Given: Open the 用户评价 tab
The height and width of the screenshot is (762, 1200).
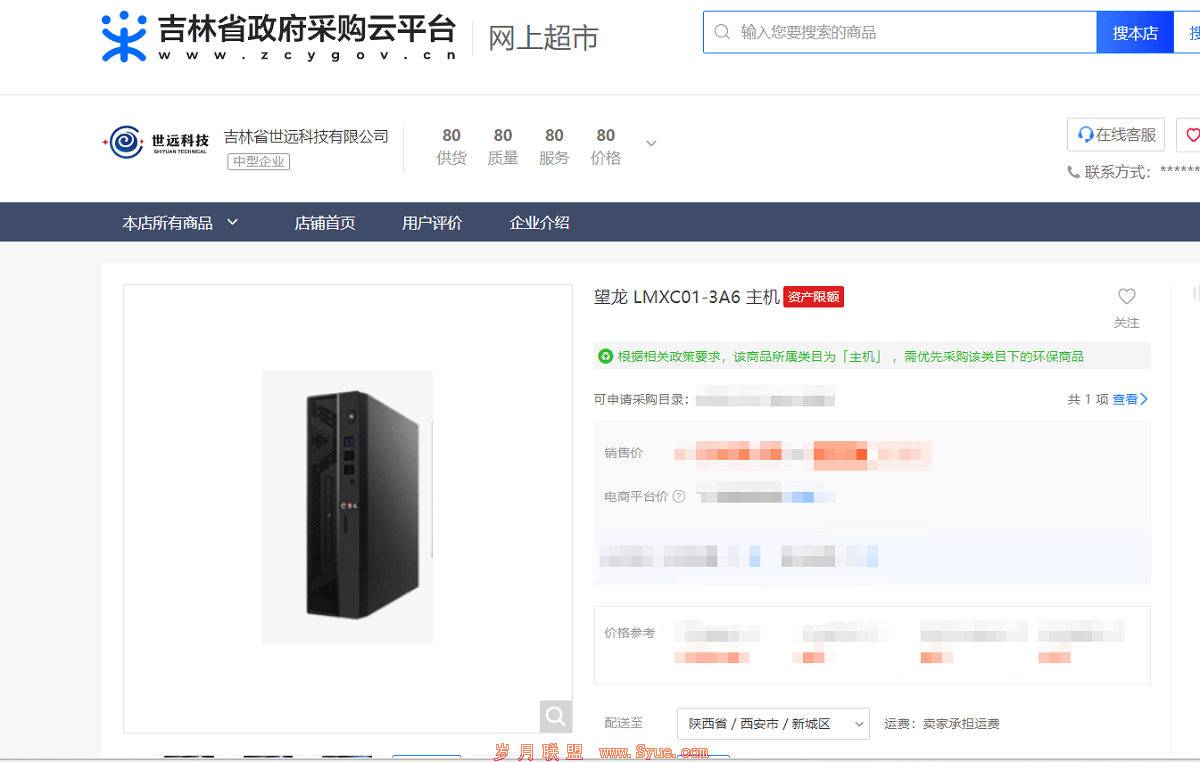Looking at the screenshot, I should tap(432, 223).
